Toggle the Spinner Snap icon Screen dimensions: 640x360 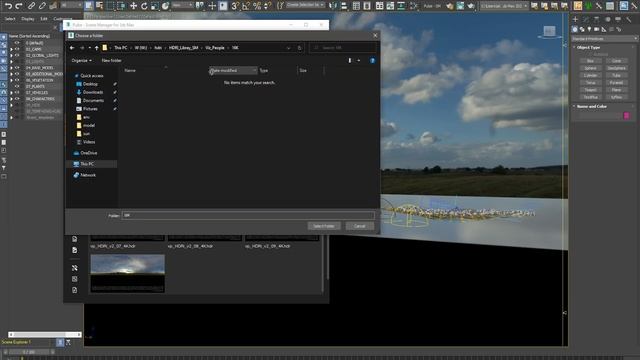(267, 6)
